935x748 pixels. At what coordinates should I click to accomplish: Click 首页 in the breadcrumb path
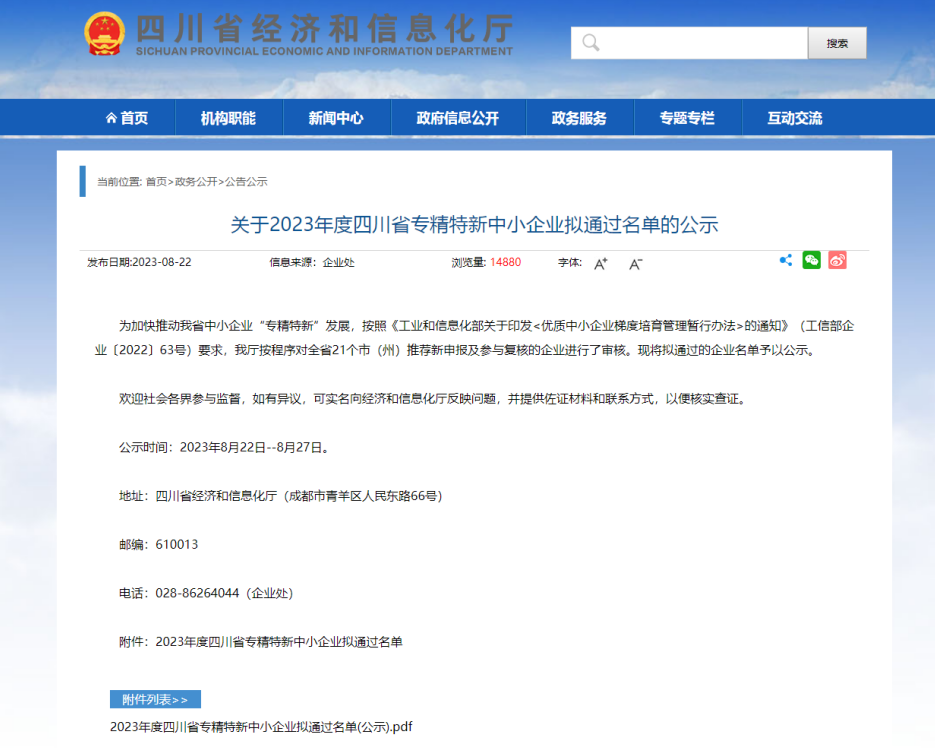point(156,182)
